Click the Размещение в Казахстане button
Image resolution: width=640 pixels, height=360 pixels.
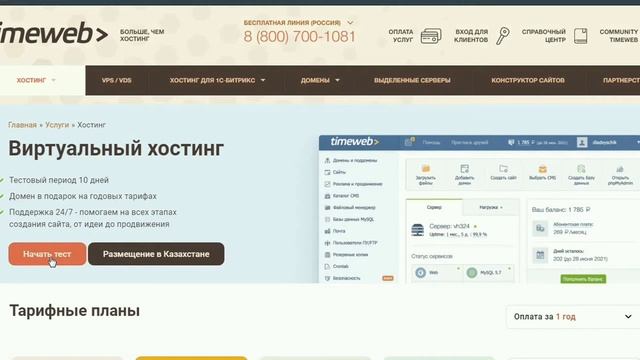(156, 254)
